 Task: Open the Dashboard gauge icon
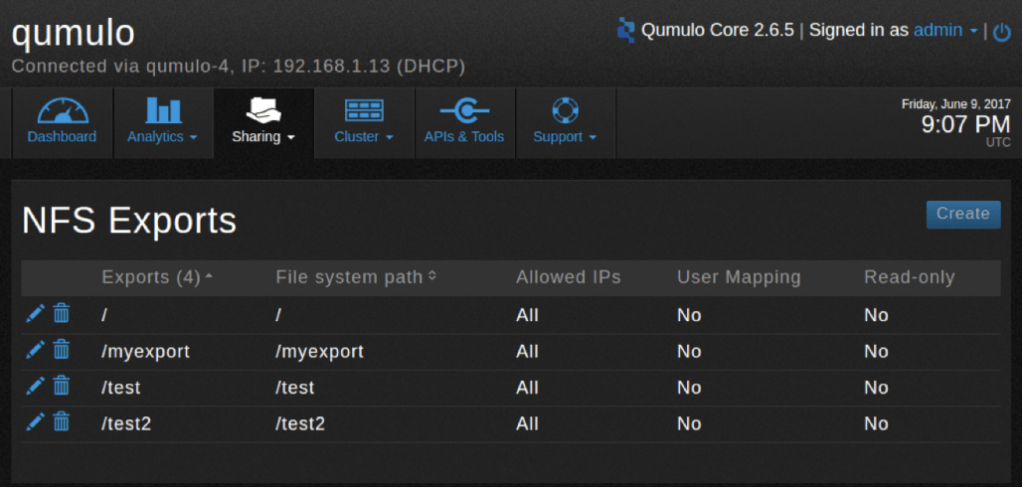point(63,110)
